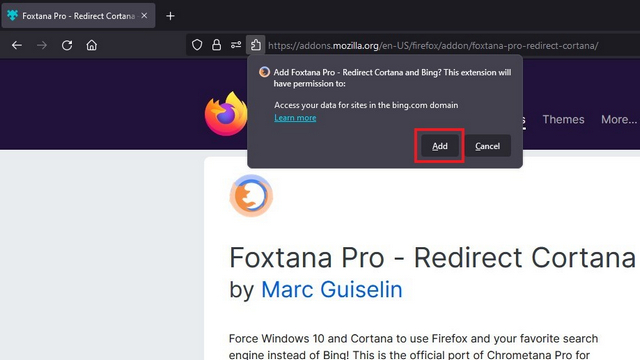
Task: Expand the More... menu in the site header
Action: 619,119
